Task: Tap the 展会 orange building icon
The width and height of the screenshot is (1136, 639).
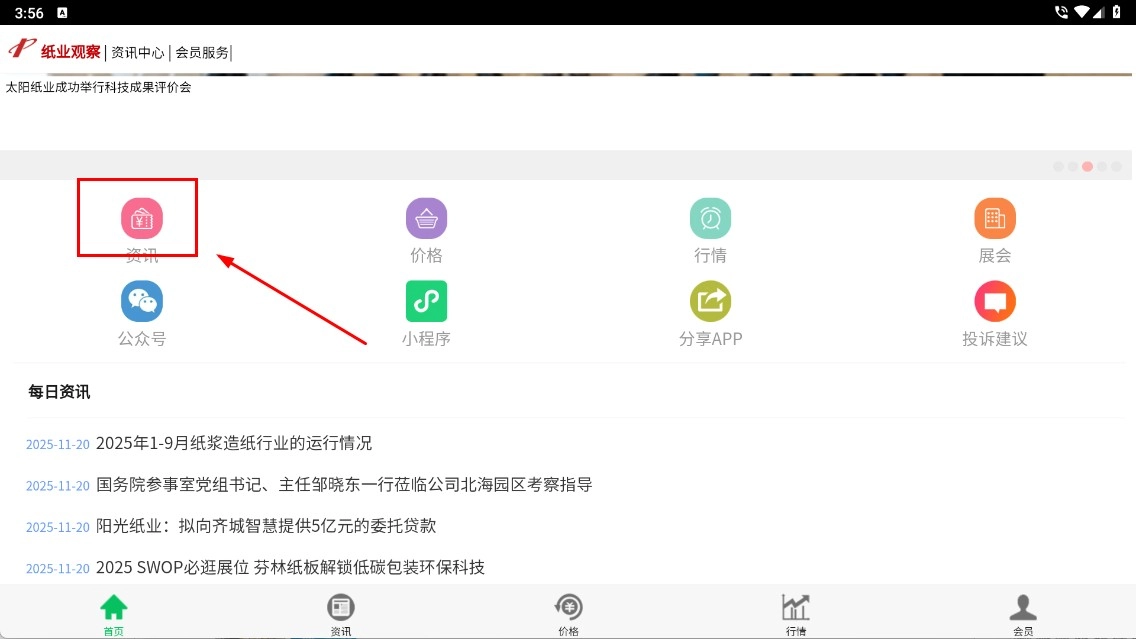Action: (994, 218)
